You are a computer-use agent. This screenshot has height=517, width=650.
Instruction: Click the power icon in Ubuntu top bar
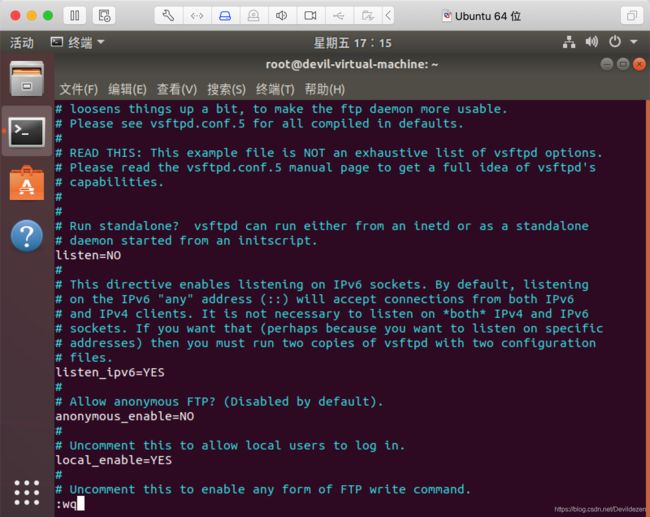[615, 42]
